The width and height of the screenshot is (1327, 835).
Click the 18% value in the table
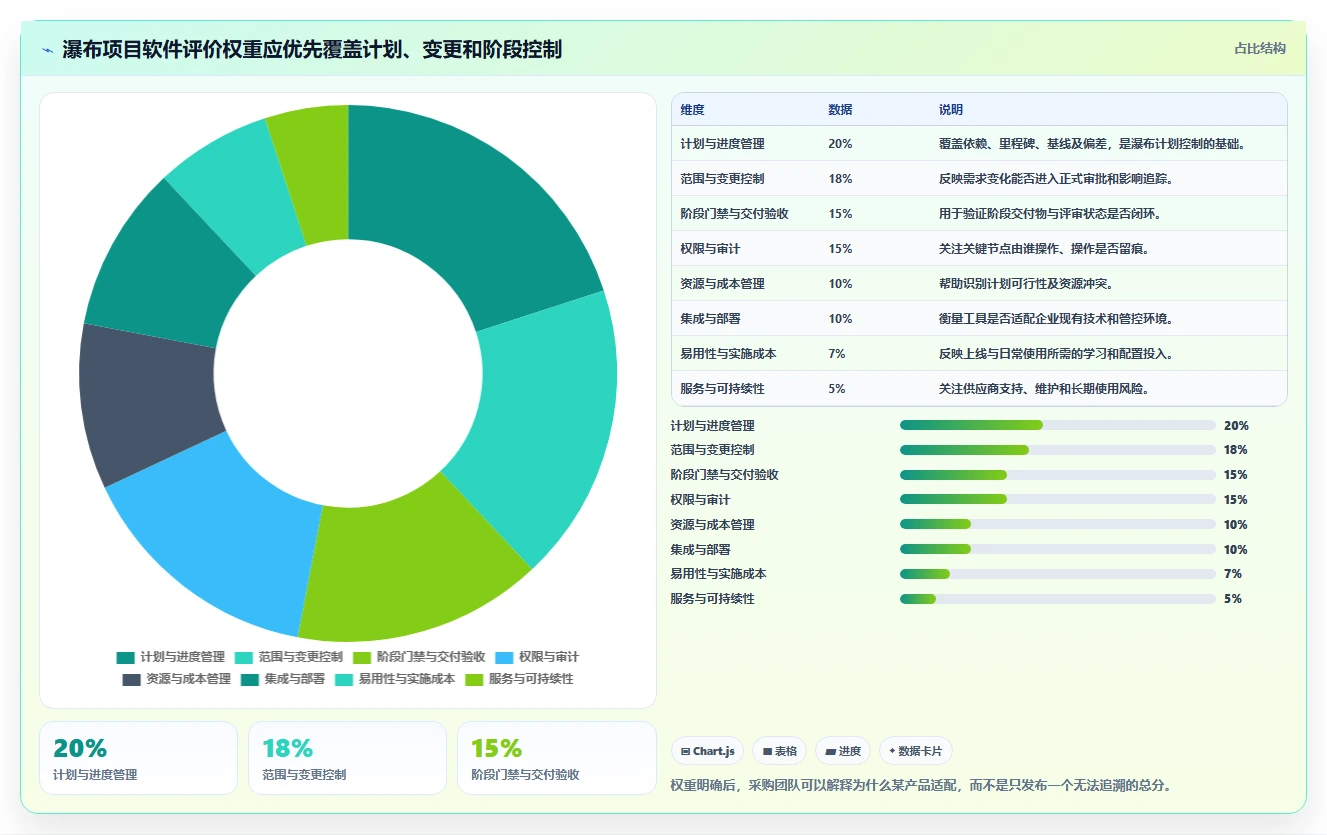(x=840, y=179)
